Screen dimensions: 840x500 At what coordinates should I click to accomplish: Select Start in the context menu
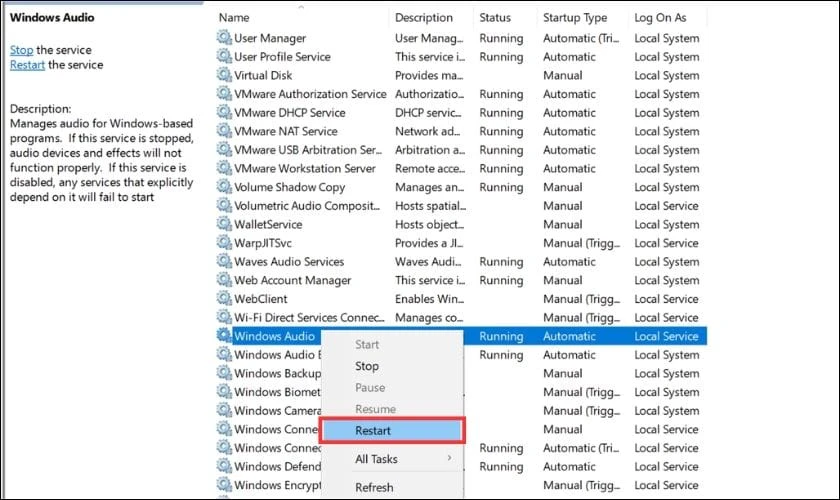tap(367, 345)
